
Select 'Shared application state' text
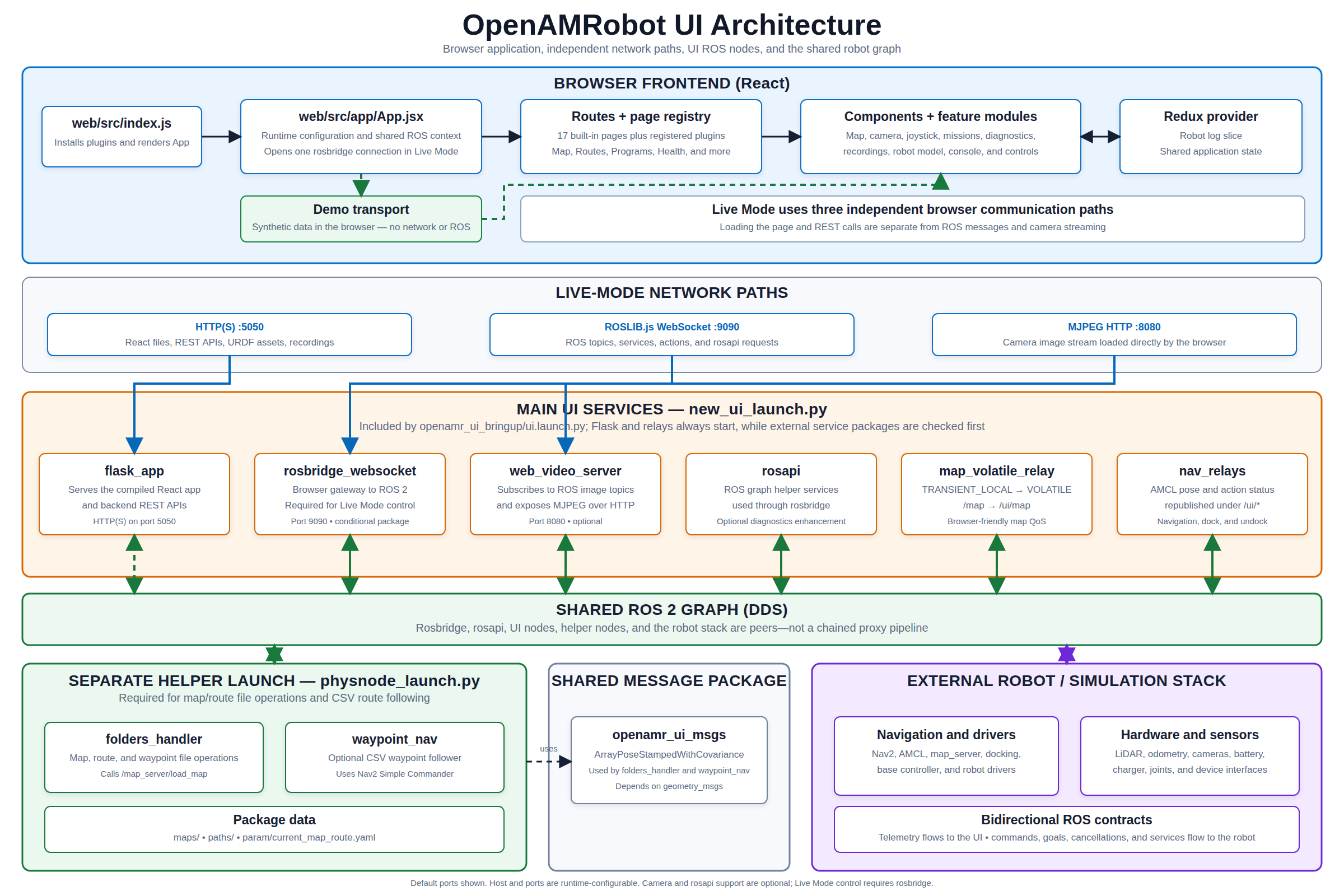pos(1211,151)
